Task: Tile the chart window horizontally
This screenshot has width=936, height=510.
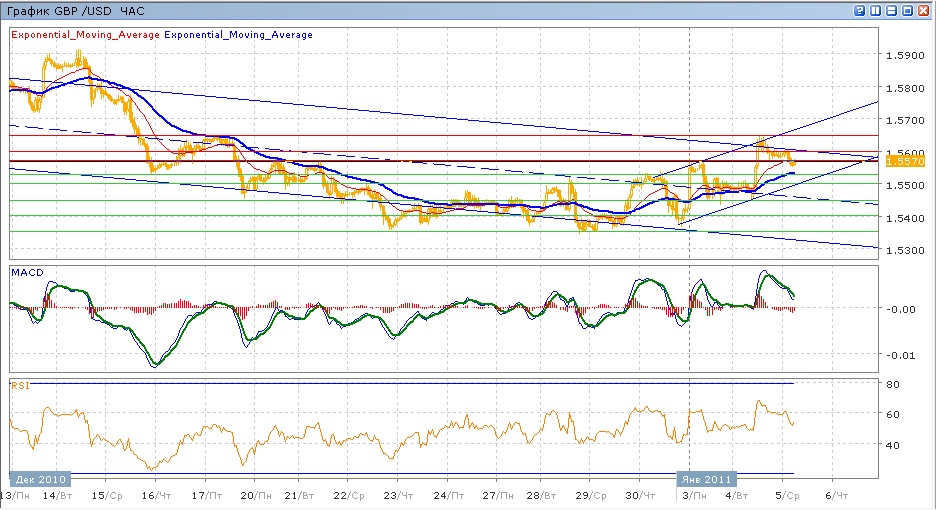Action: click(x=891, y=11)
